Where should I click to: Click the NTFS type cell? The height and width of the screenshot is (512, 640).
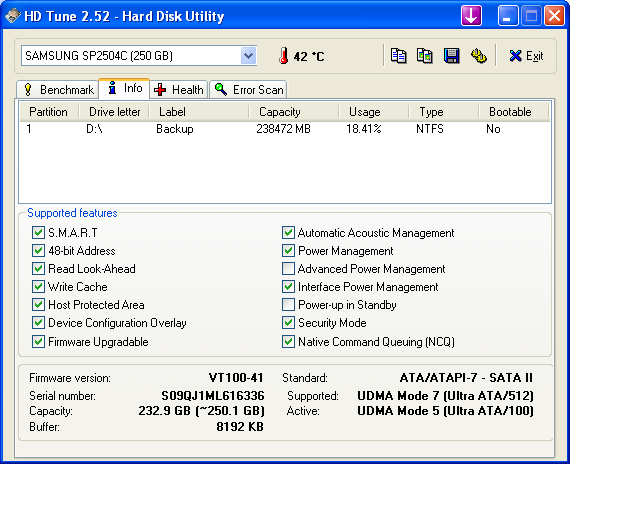[x=430, y=129]
